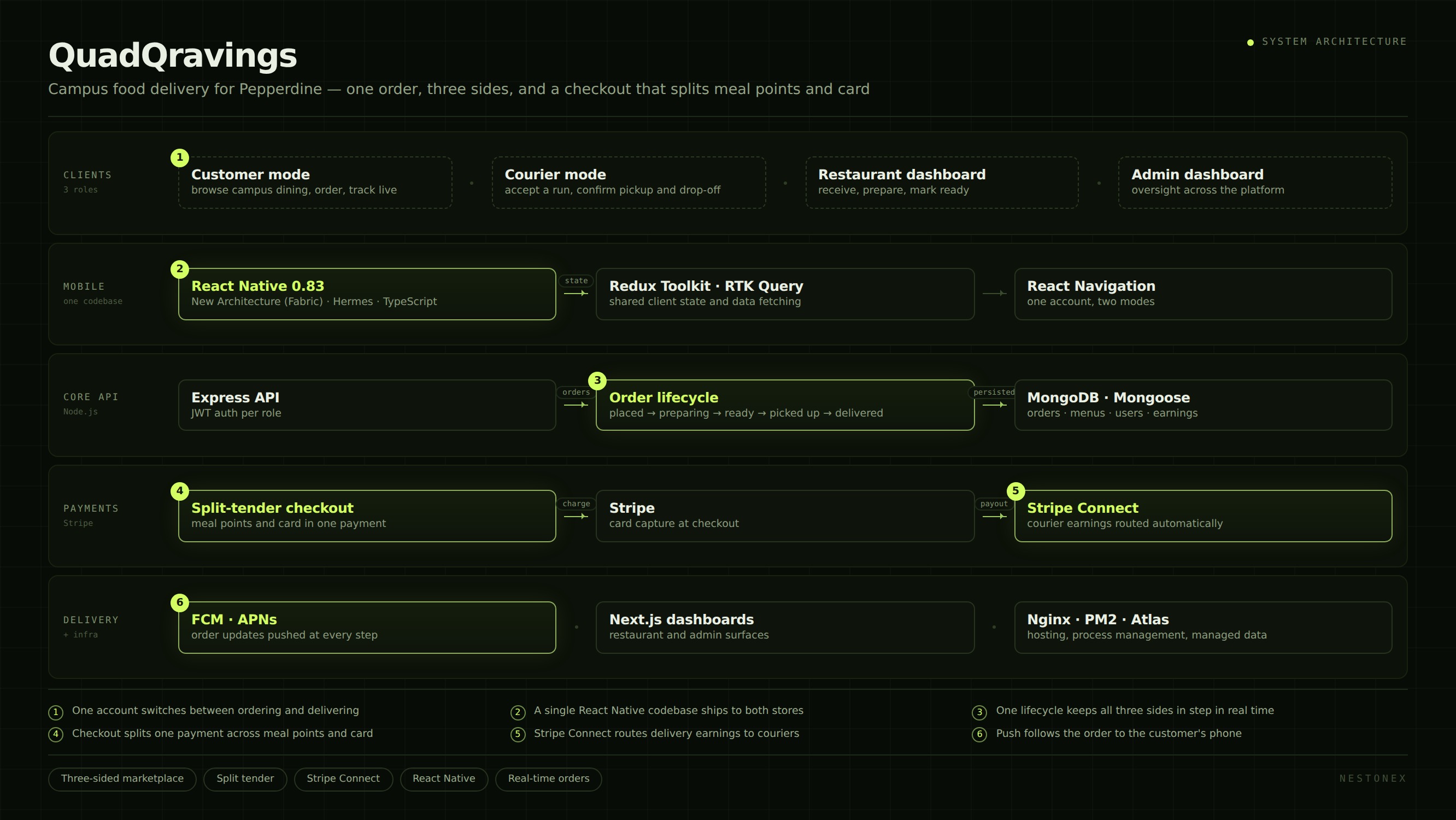Viewport: 1456px width, 820px height.
Task: Click the 'persisted' connector label
Action: 994,392
